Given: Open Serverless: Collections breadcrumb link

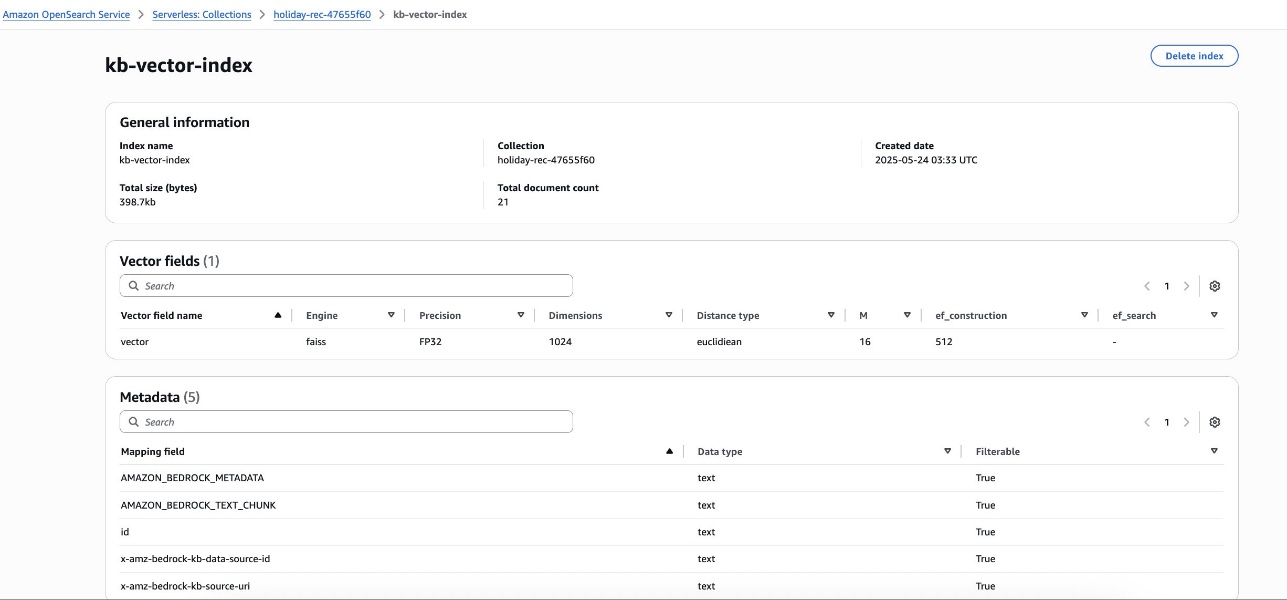Looking at the screenshot, I should (202, 15).
